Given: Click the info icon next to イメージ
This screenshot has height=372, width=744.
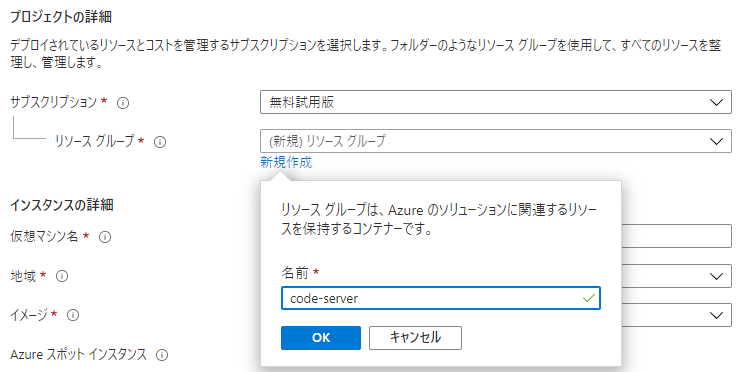Looking at the screenshot, I should (73, 315).
